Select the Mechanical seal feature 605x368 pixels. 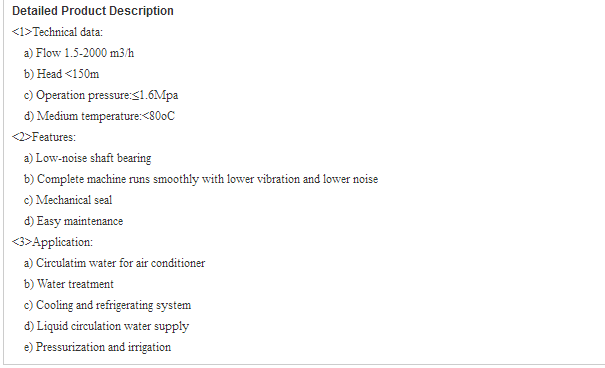[x=68, y=200]
